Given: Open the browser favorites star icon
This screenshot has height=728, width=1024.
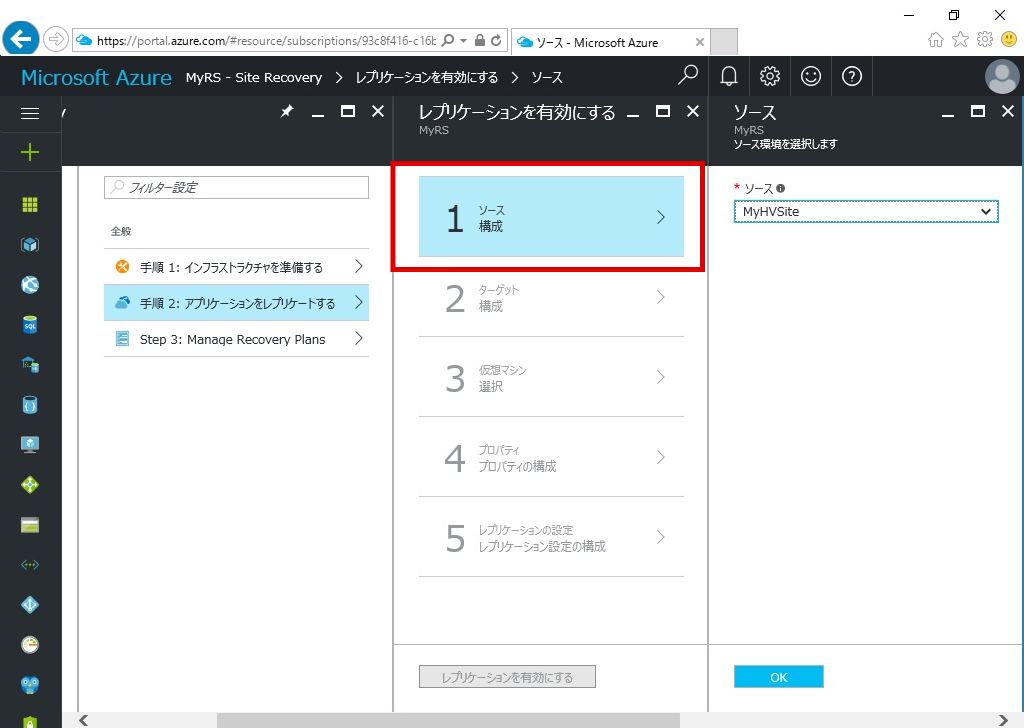Looking at the screenshot, I should point(960,40).
